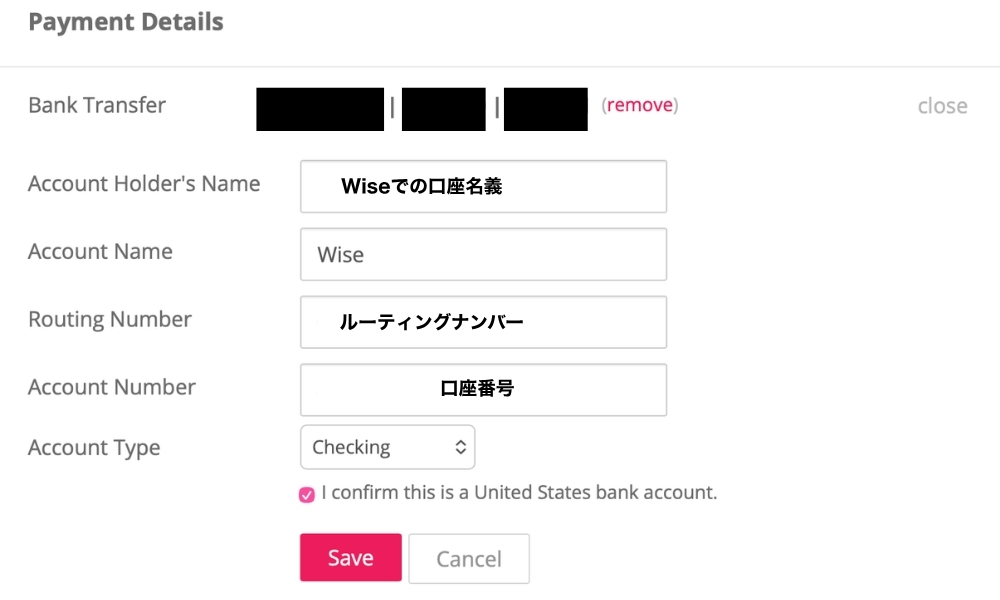Click the stepper arrows on the Checking dropdown
Image resolution: width=1000 pixels, height=600 pixels.
459,447
